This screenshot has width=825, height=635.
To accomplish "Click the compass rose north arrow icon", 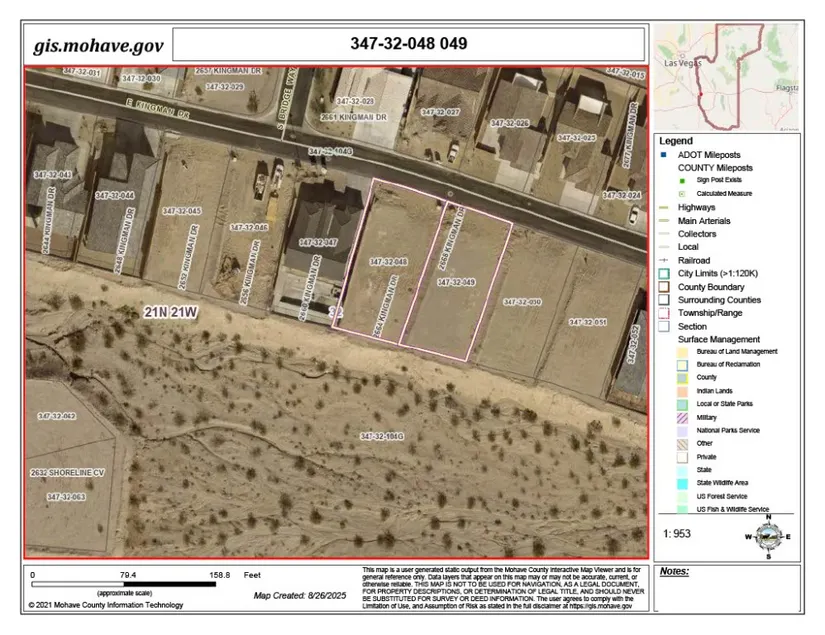I will click(x=765, y=537).
